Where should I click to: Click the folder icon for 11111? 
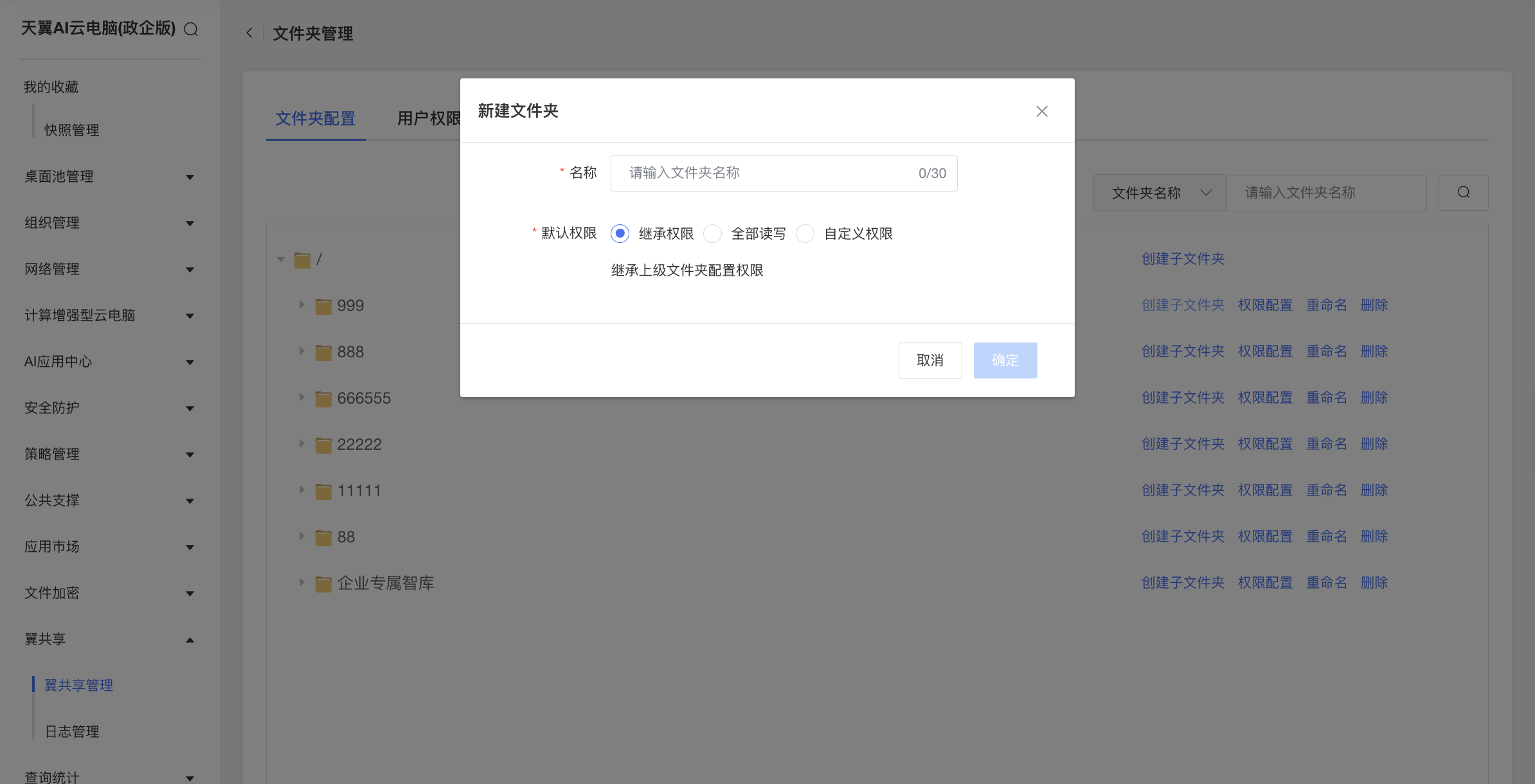point(323,492)
